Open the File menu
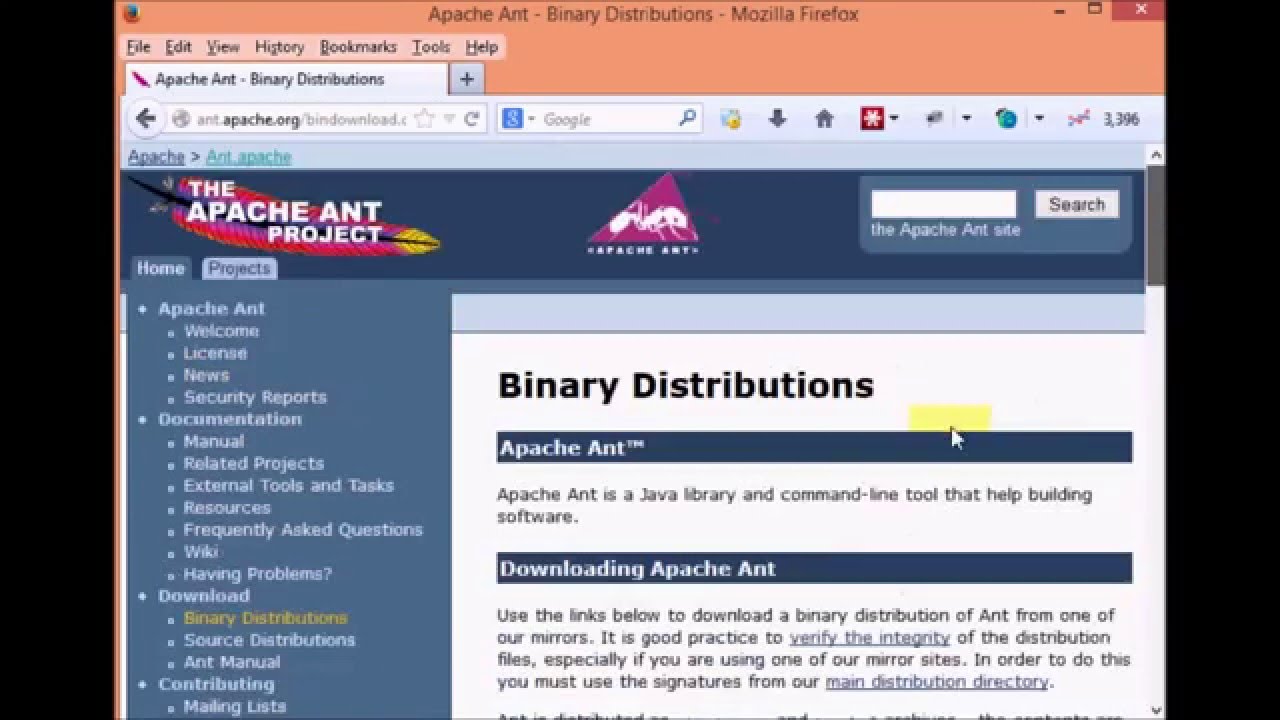Image resolution: width=1280 pixels, height=720 pixels. coord(138,47)
